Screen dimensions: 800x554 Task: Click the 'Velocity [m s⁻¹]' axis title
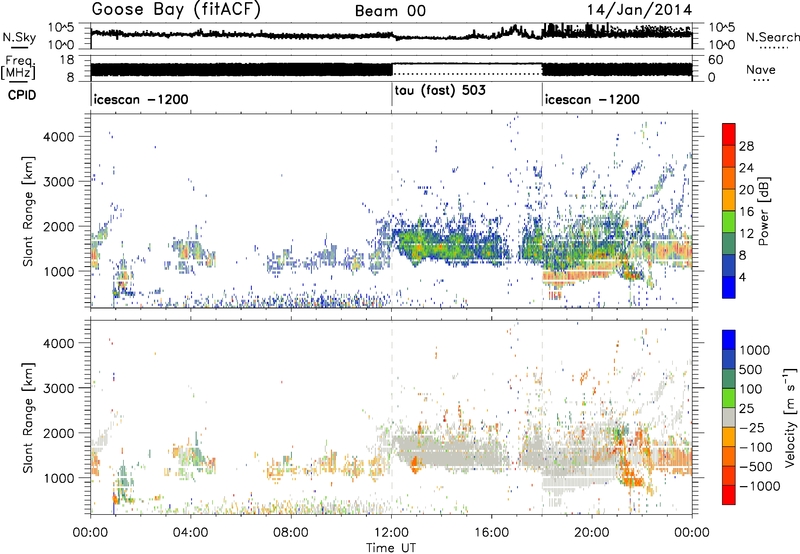point(790,417)
